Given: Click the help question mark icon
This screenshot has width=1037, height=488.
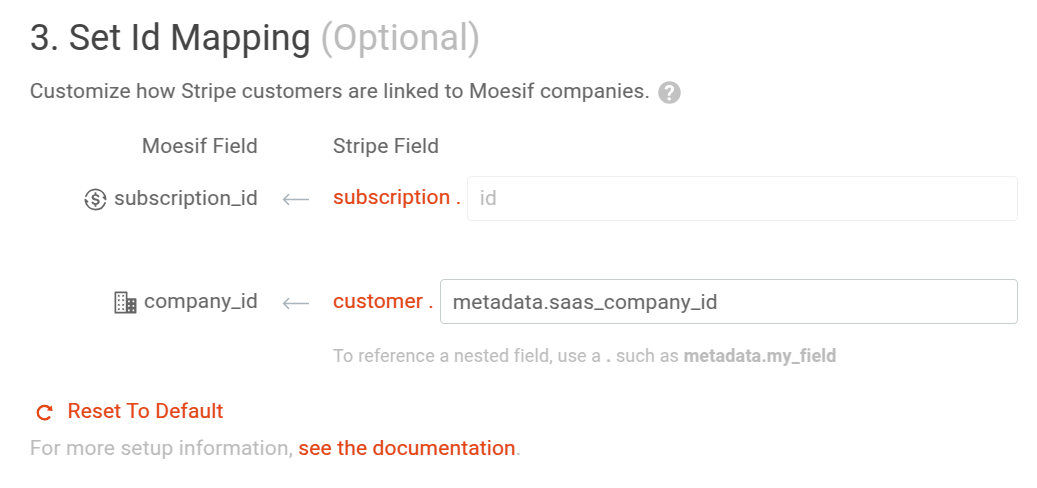Looking at the screenshot, I should (x=670, y=93).
